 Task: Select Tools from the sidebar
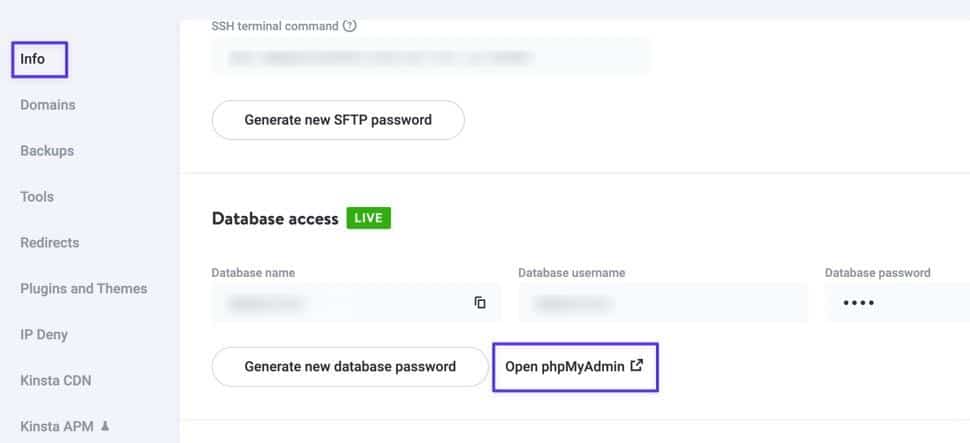(37, 197)
